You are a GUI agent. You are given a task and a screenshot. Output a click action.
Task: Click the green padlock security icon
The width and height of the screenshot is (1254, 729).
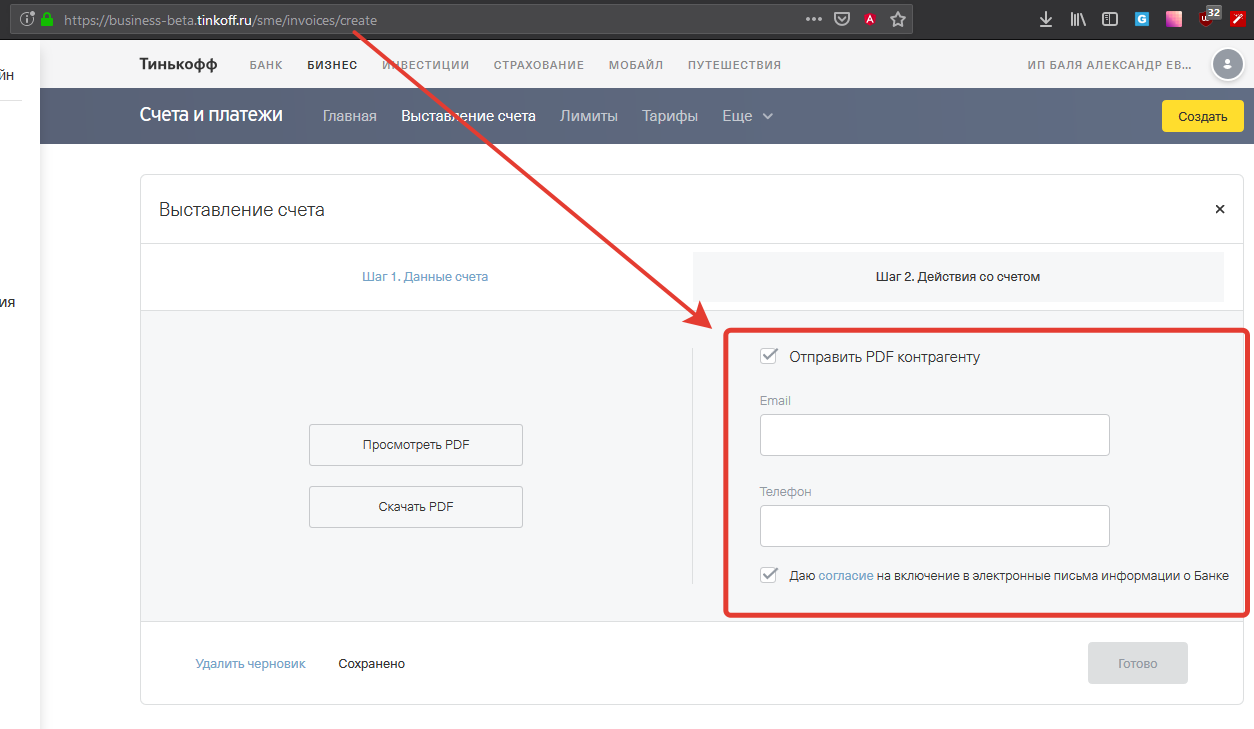(x=47, y=19)
